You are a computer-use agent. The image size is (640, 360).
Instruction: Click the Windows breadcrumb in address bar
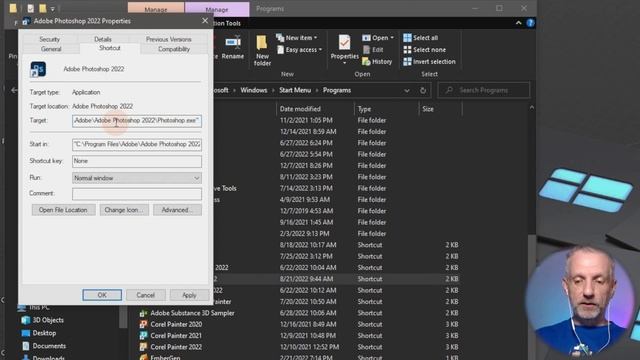click(253, 90)
